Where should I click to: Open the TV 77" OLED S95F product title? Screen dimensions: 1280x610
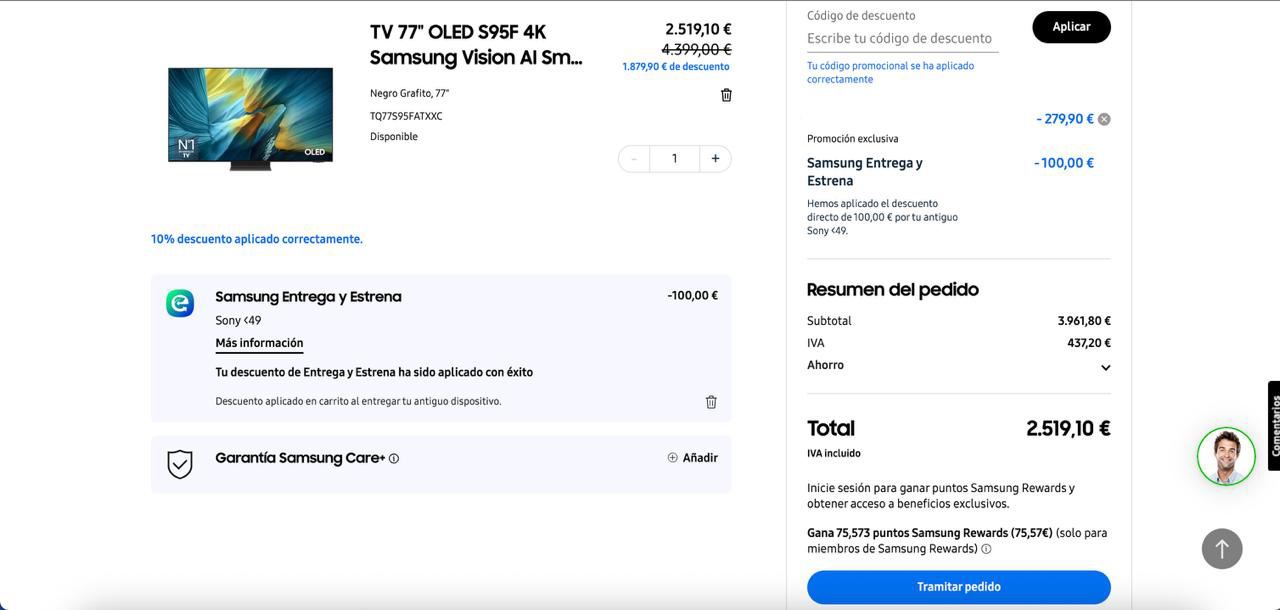(476, 45)
